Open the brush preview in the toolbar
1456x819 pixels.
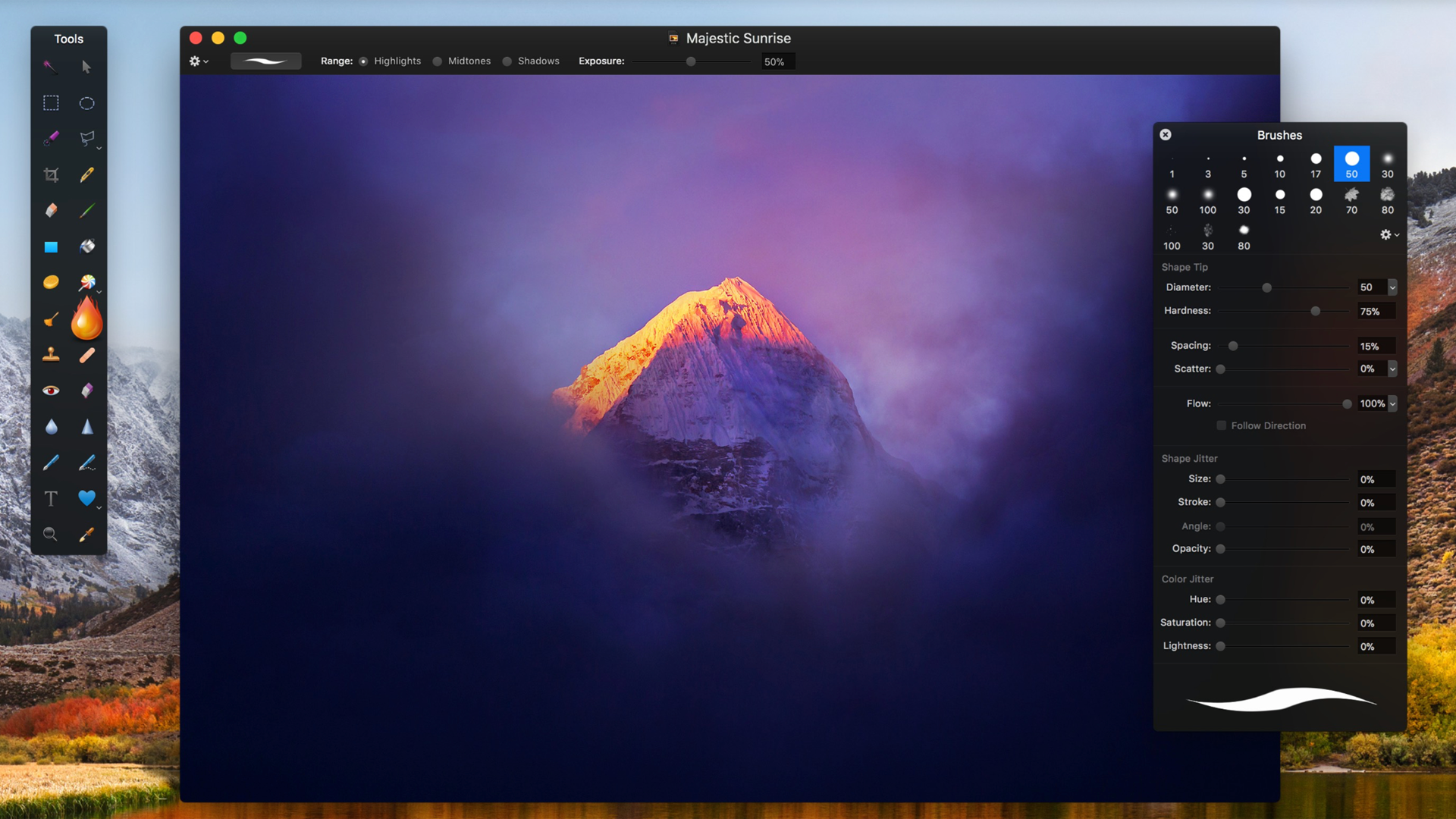[266, 61]
